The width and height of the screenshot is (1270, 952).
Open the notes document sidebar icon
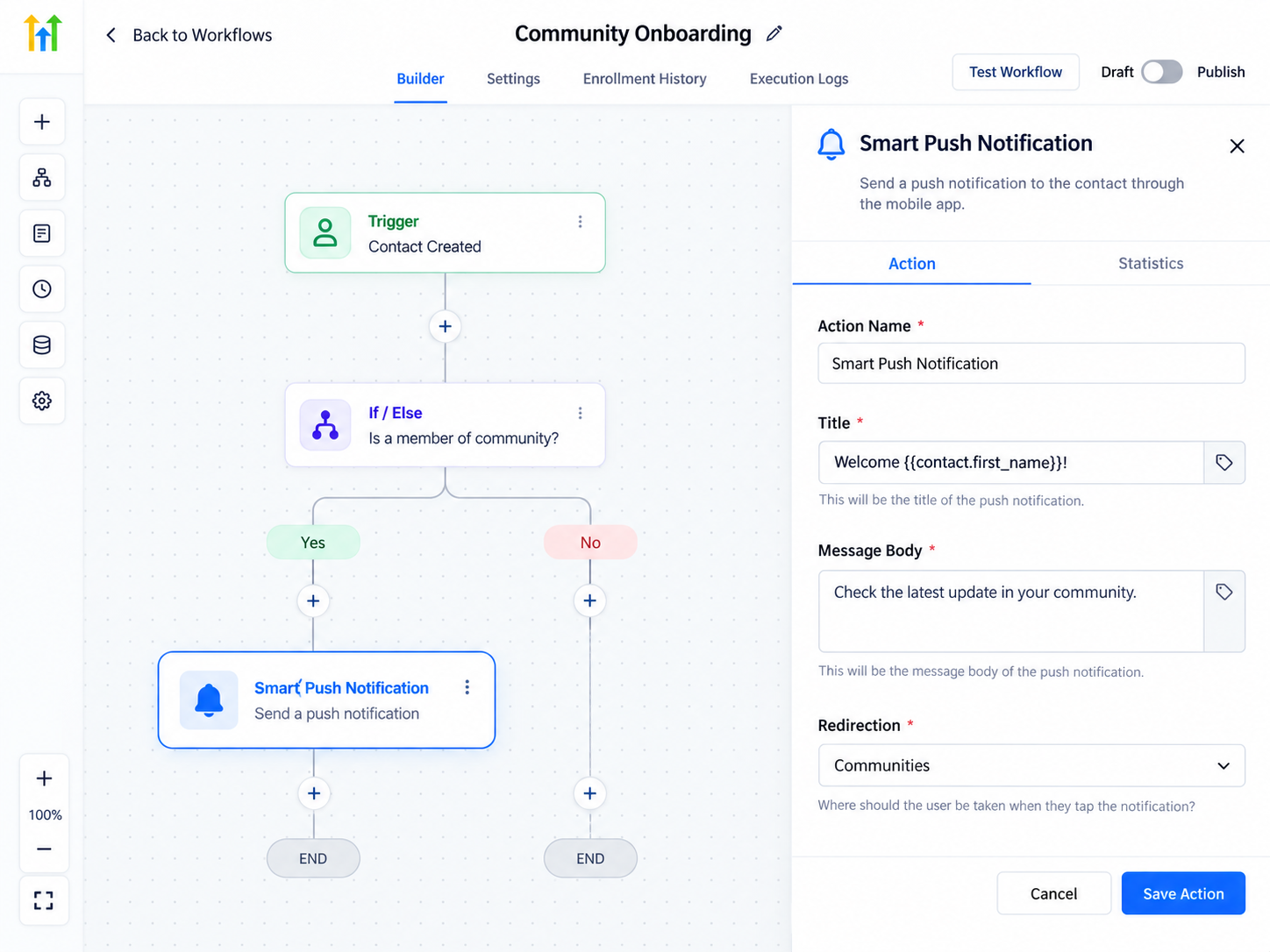click(42, 233)
